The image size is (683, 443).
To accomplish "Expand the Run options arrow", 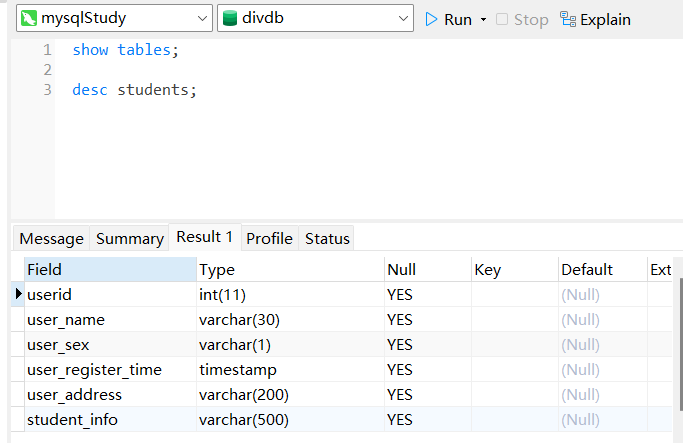I will click(483, 20).
